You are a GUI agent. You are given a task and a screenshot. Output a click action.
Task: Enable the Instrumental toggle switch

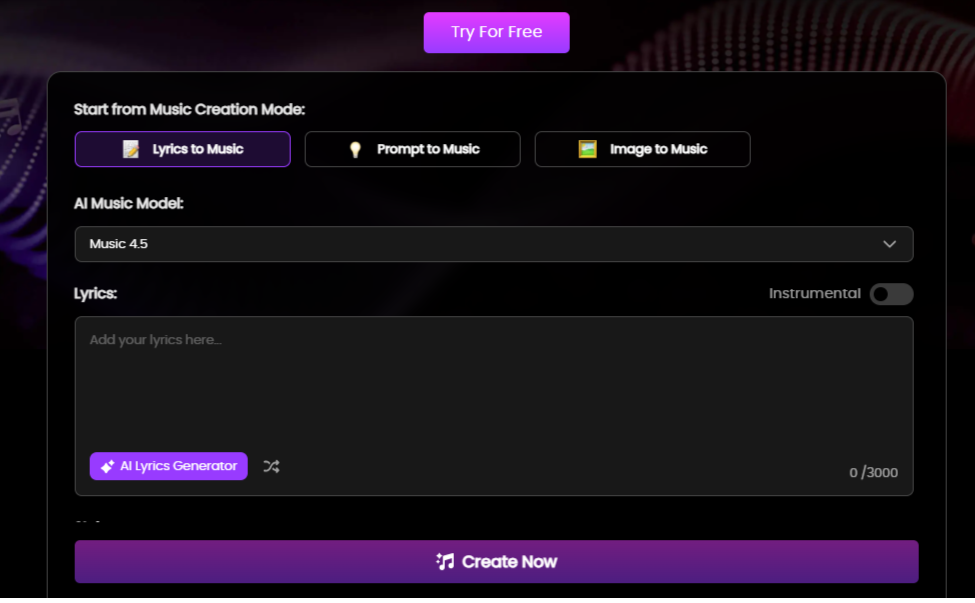(891, 293)
